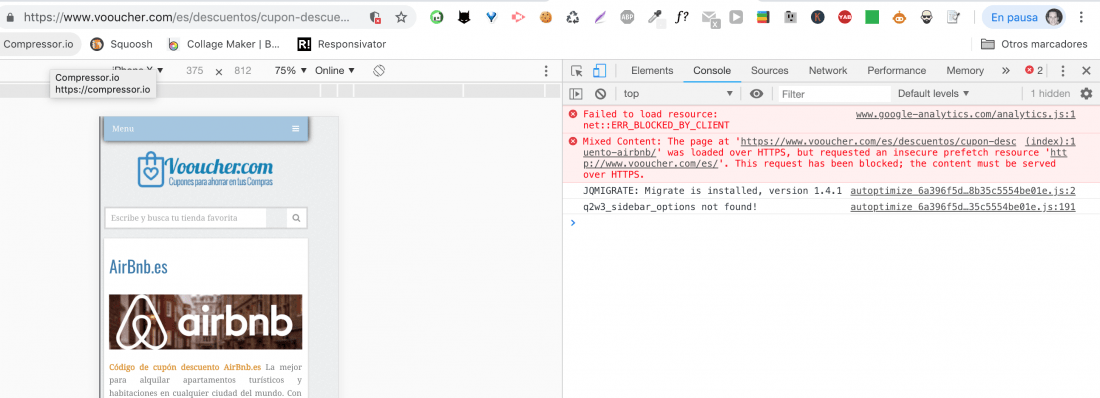Click the q2w3_sidebar_options not found message
The width and height of the screenshot is (1100, 398).
tap(670, 207)
